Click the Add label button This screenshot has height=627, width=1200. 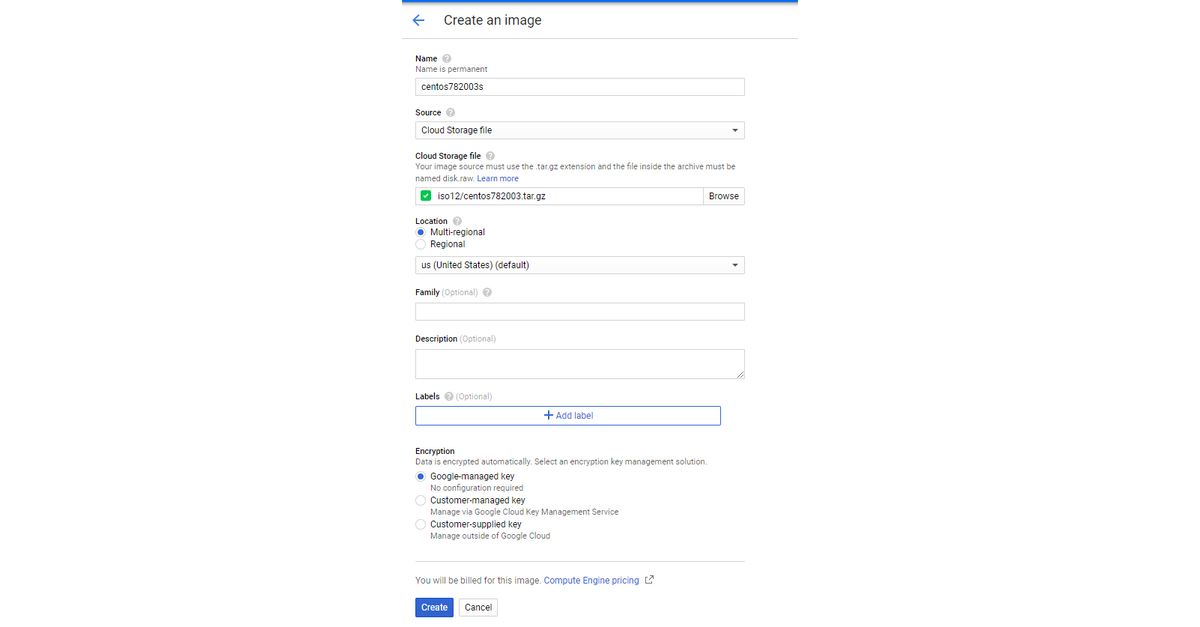click(568, 415)
